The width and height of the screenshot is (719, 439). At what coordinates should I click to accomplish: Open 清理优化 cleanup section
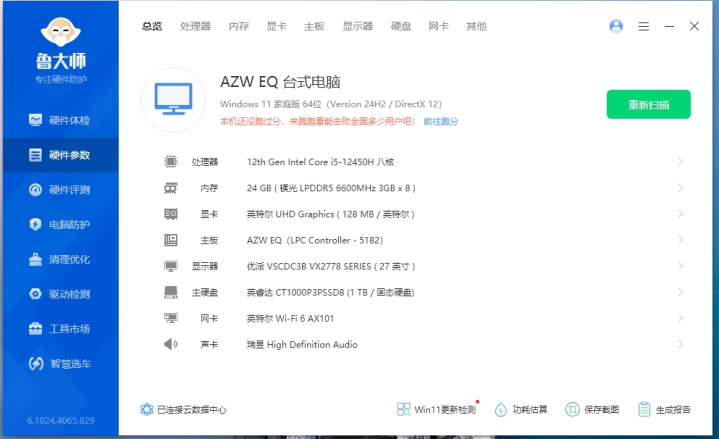59,260
